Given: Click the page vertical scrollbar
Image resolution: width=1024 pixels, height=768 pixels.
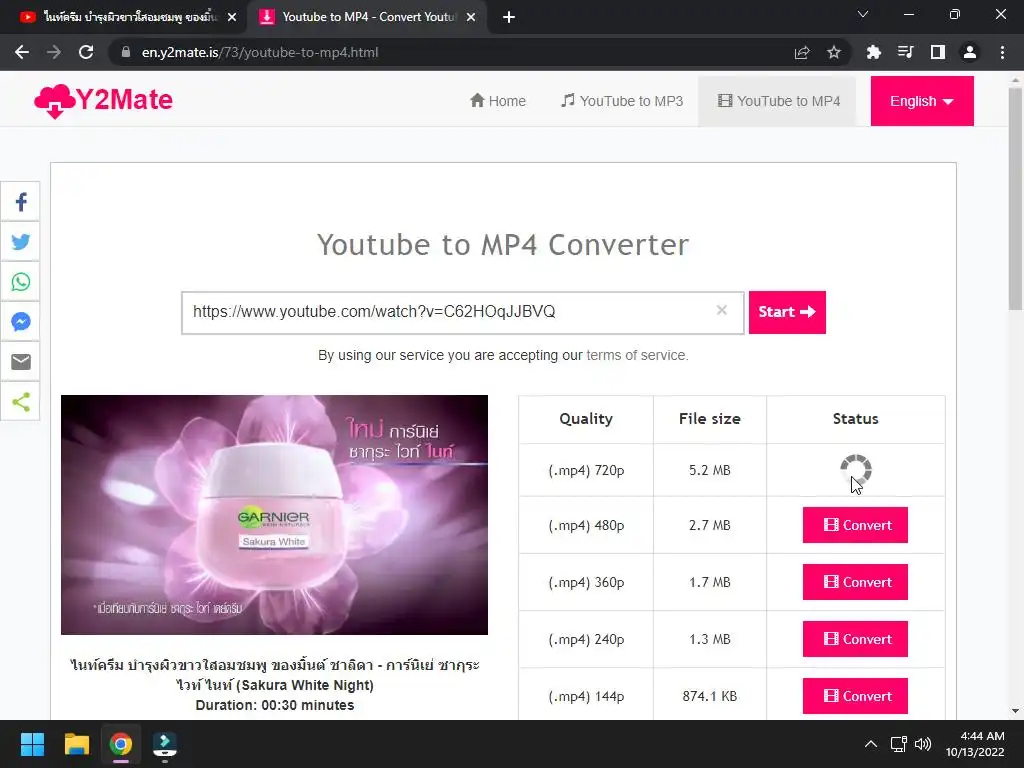Looking at the screenshot, I should point(1015,199).
